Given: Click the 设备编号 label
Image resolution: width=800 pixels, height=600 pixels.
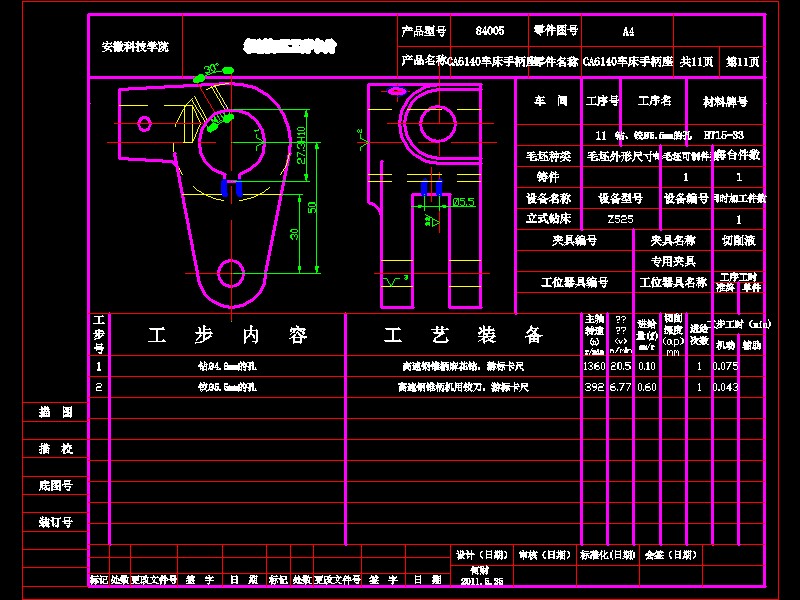Looking at the screenshot, I should point(686,198).
